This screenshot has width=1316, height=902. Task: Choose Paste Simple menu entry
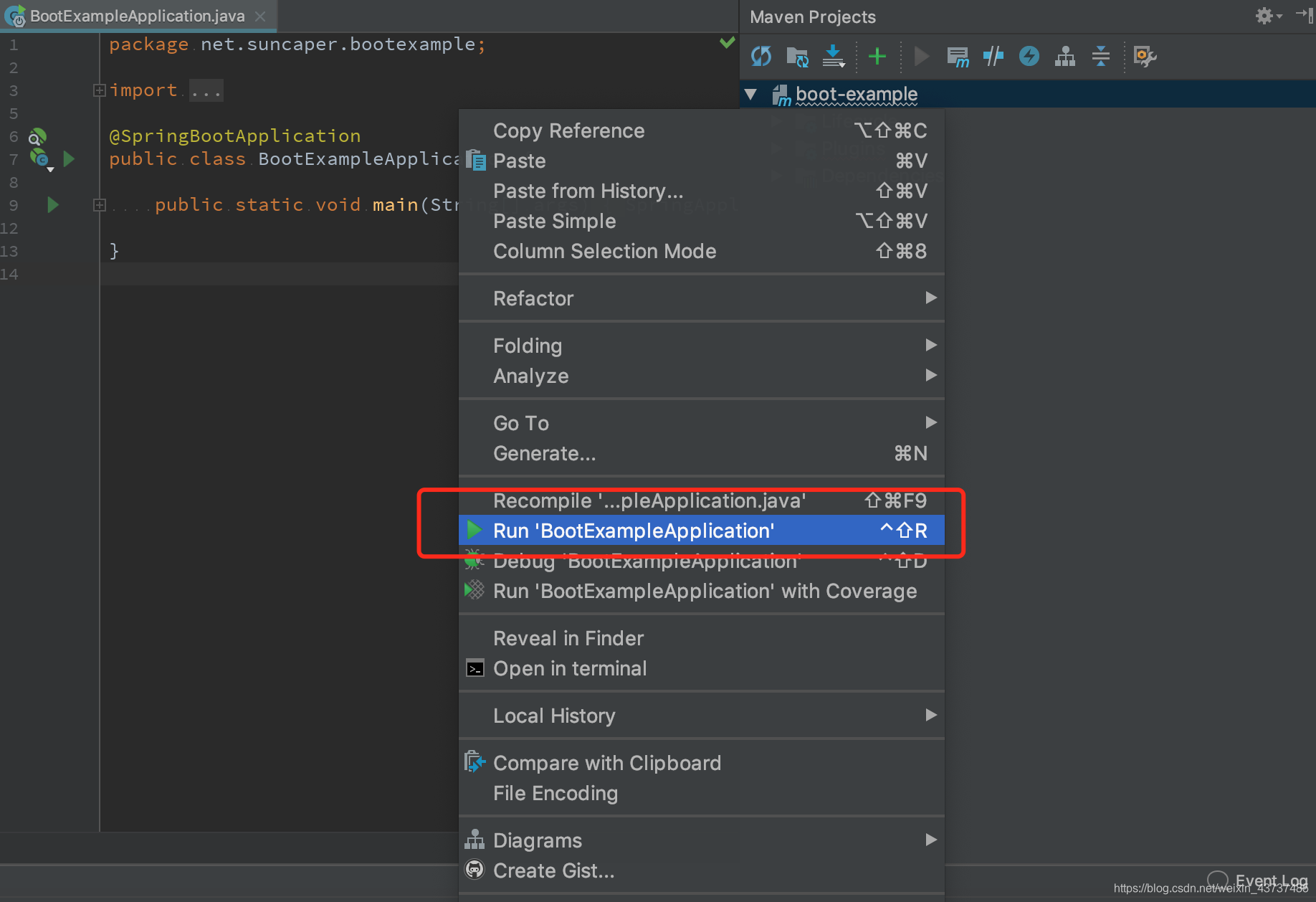click(x=701, y=221)
